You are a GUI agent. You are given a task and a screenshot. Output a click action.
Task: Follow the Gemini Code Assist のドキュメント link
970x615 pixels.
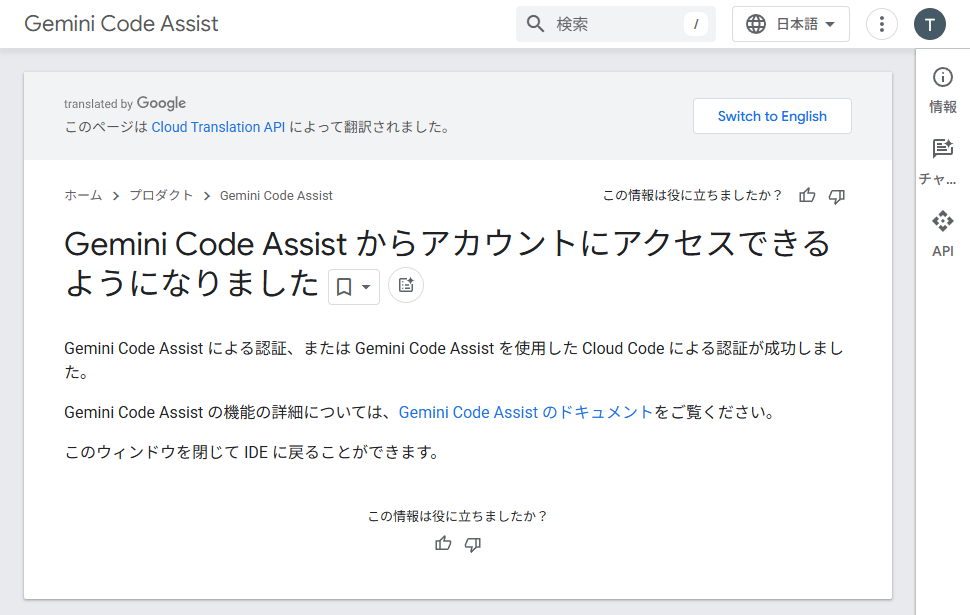coord(524,411)
